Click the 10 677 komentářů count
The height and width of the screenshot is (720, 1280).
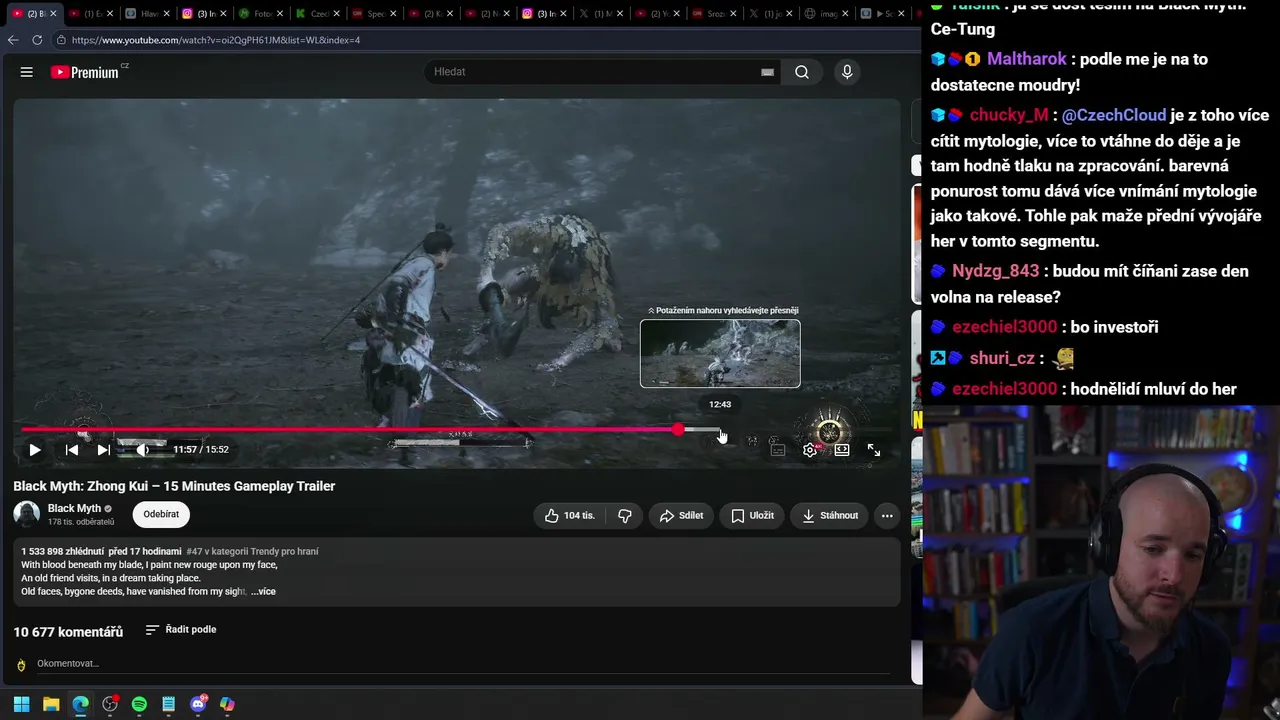pos(68,632)
